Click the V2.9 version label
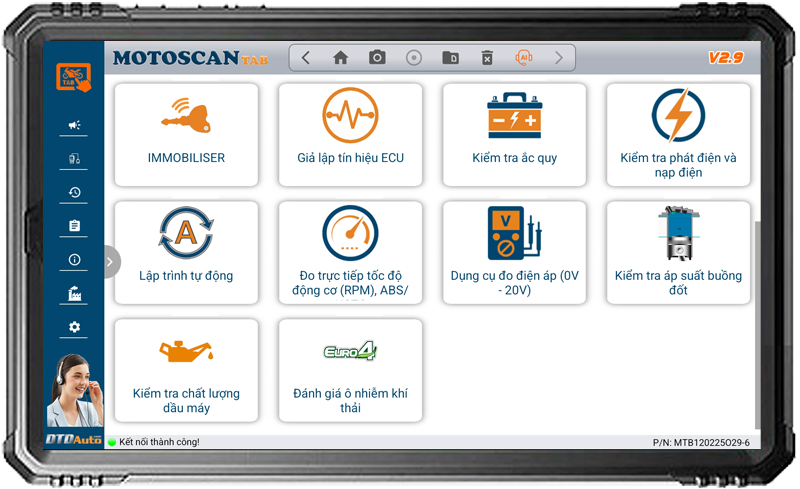Viewport: 800px width, 489px height. click(x=726, y=58)
